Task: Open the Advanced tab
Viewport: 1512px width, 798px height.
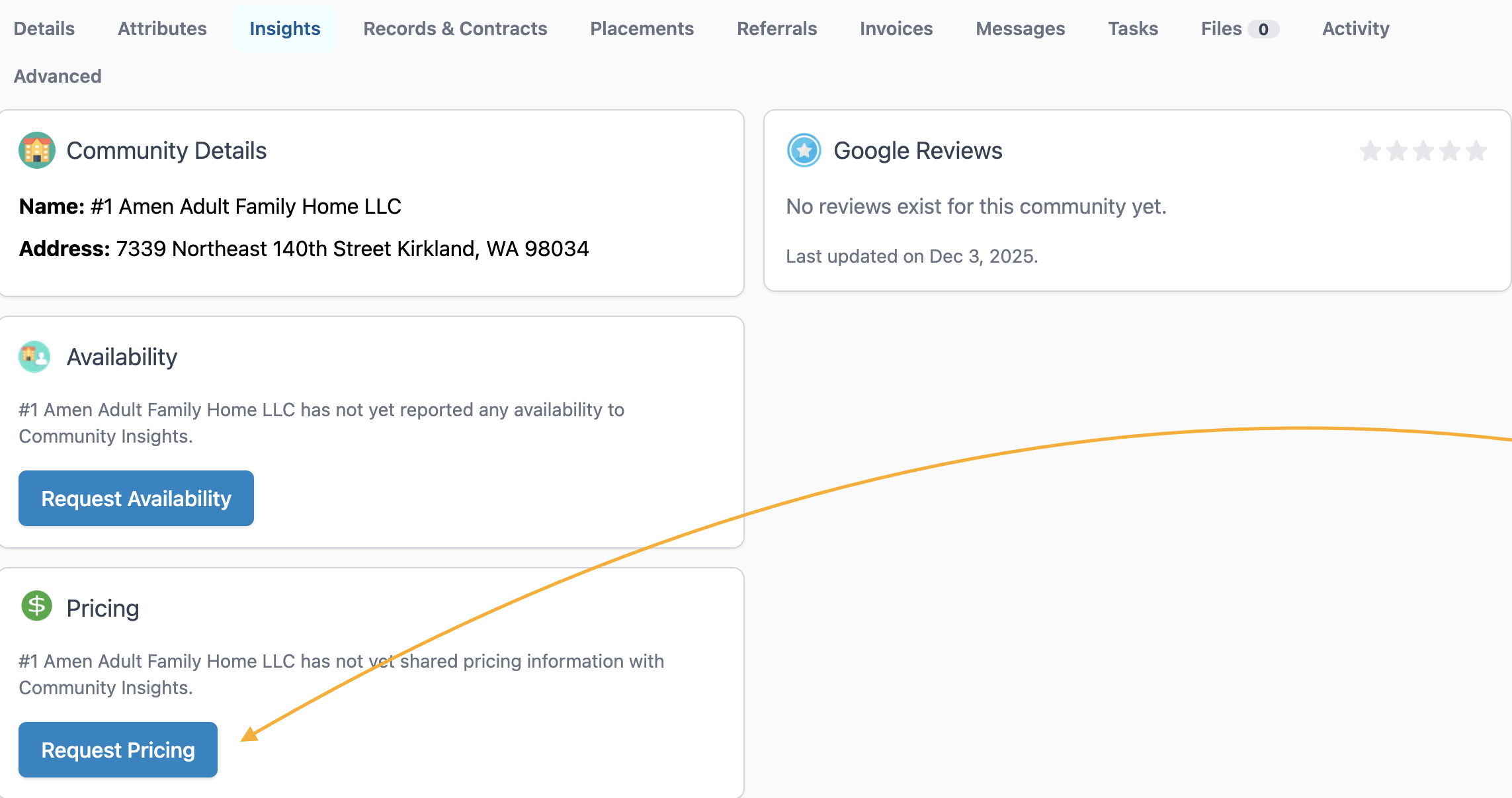Action: coord(58,76)
